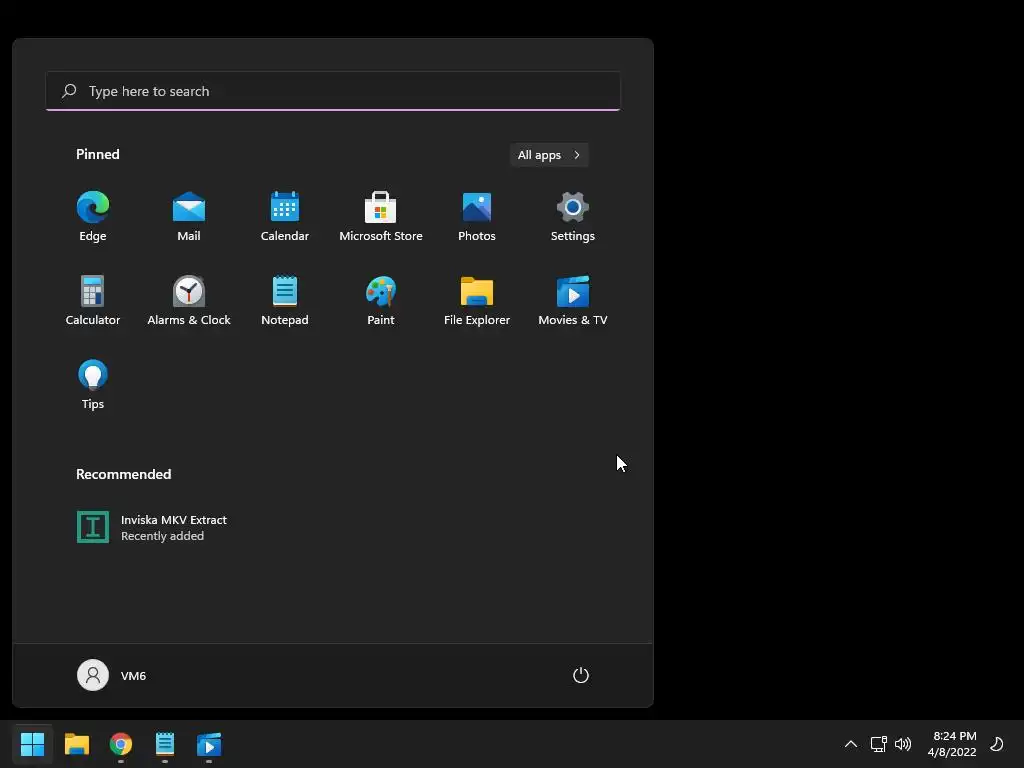Switch to Google Chrome on the taskbar

(x=121, y=744)
